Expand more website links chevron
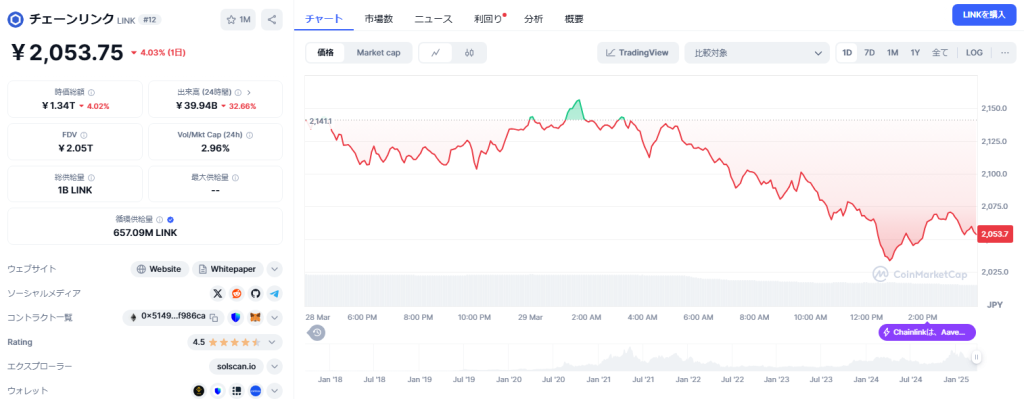Screen dimensions: 1024x399 [x=274, y=269]
